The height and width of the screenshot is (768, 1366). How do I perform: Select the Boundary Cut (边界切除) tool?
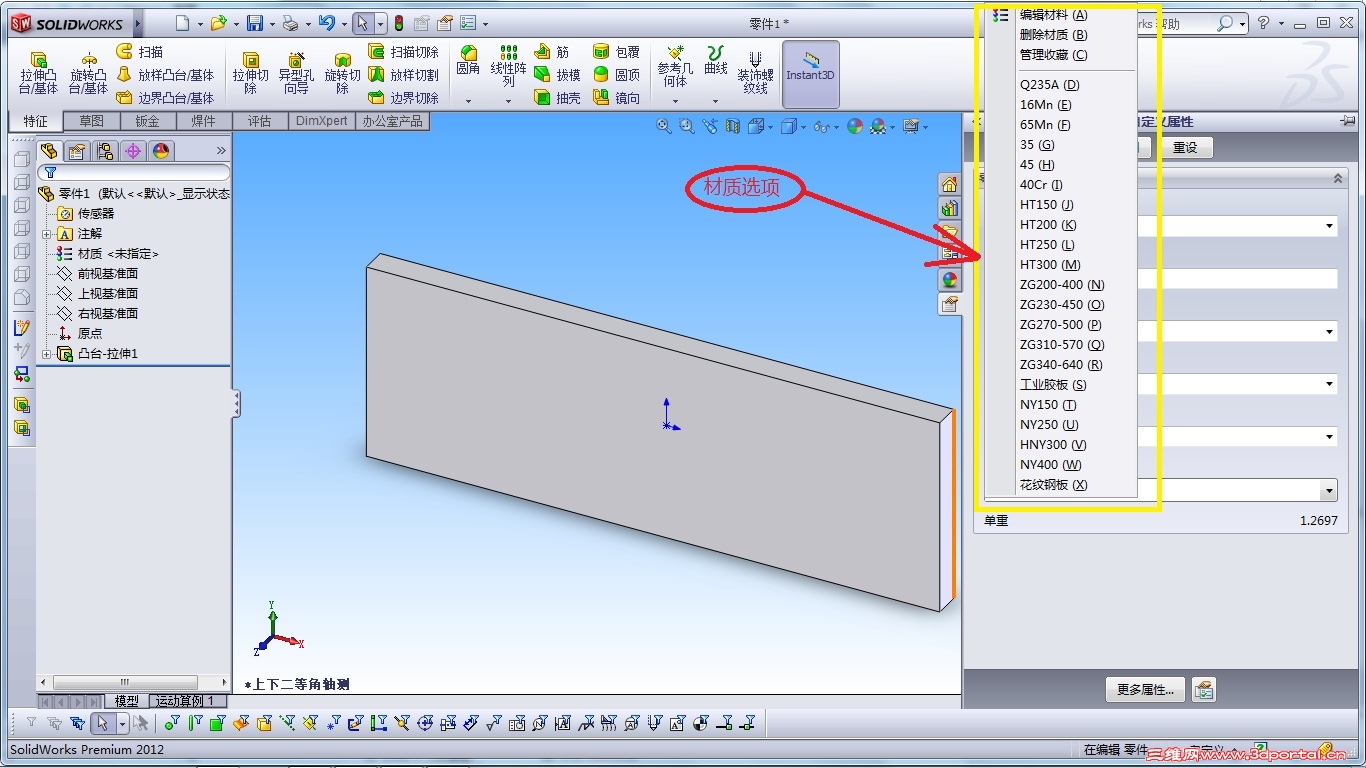tap(403, 98)
